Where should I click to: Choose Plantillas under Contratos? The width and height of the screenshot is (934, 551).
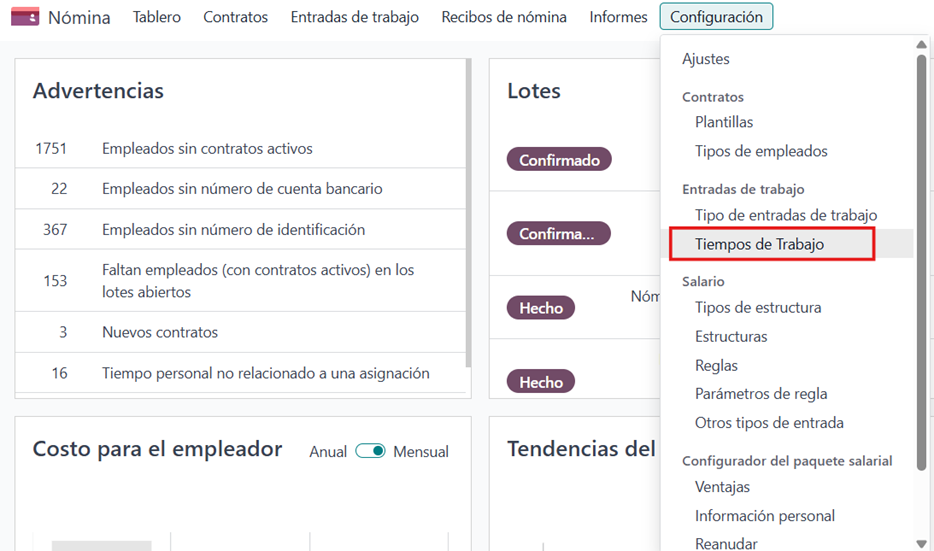point(724,122)
